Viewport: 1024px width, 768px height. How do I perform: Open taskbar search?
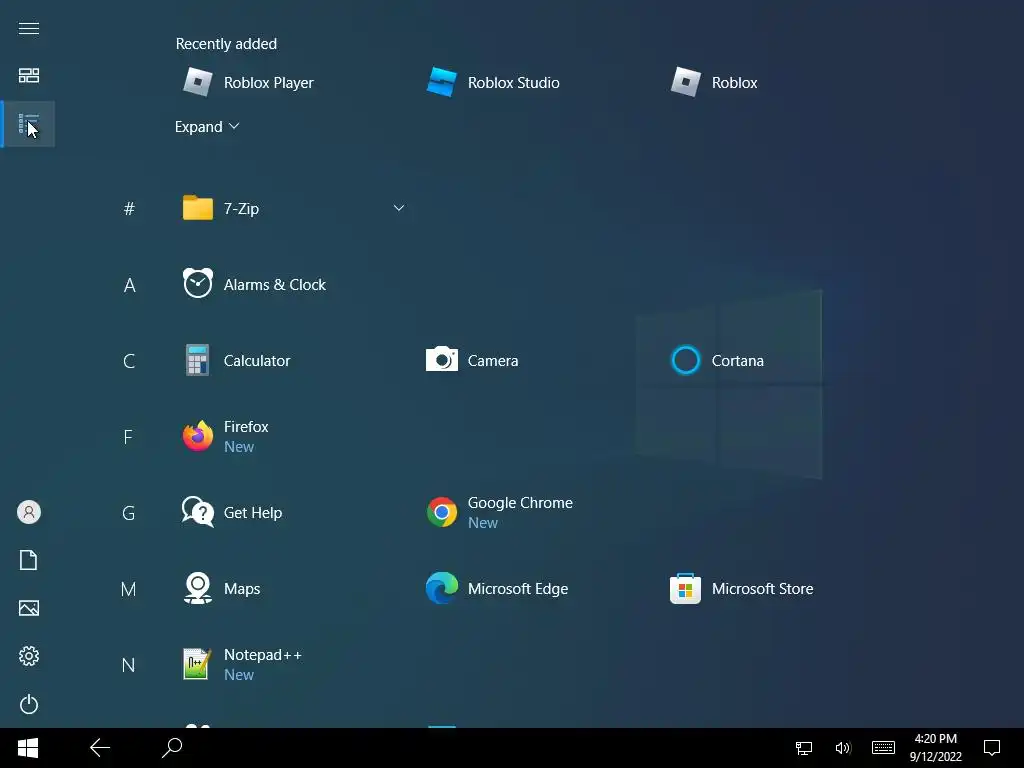(x=172, y=748)
